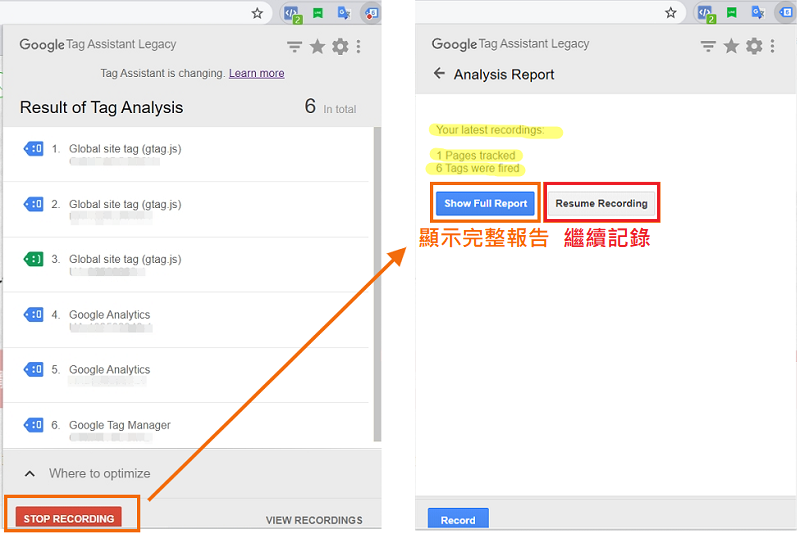Screen dimensions: 800x534
Task: Expand Where to optimize section
Action: click(x=30, y=474)
